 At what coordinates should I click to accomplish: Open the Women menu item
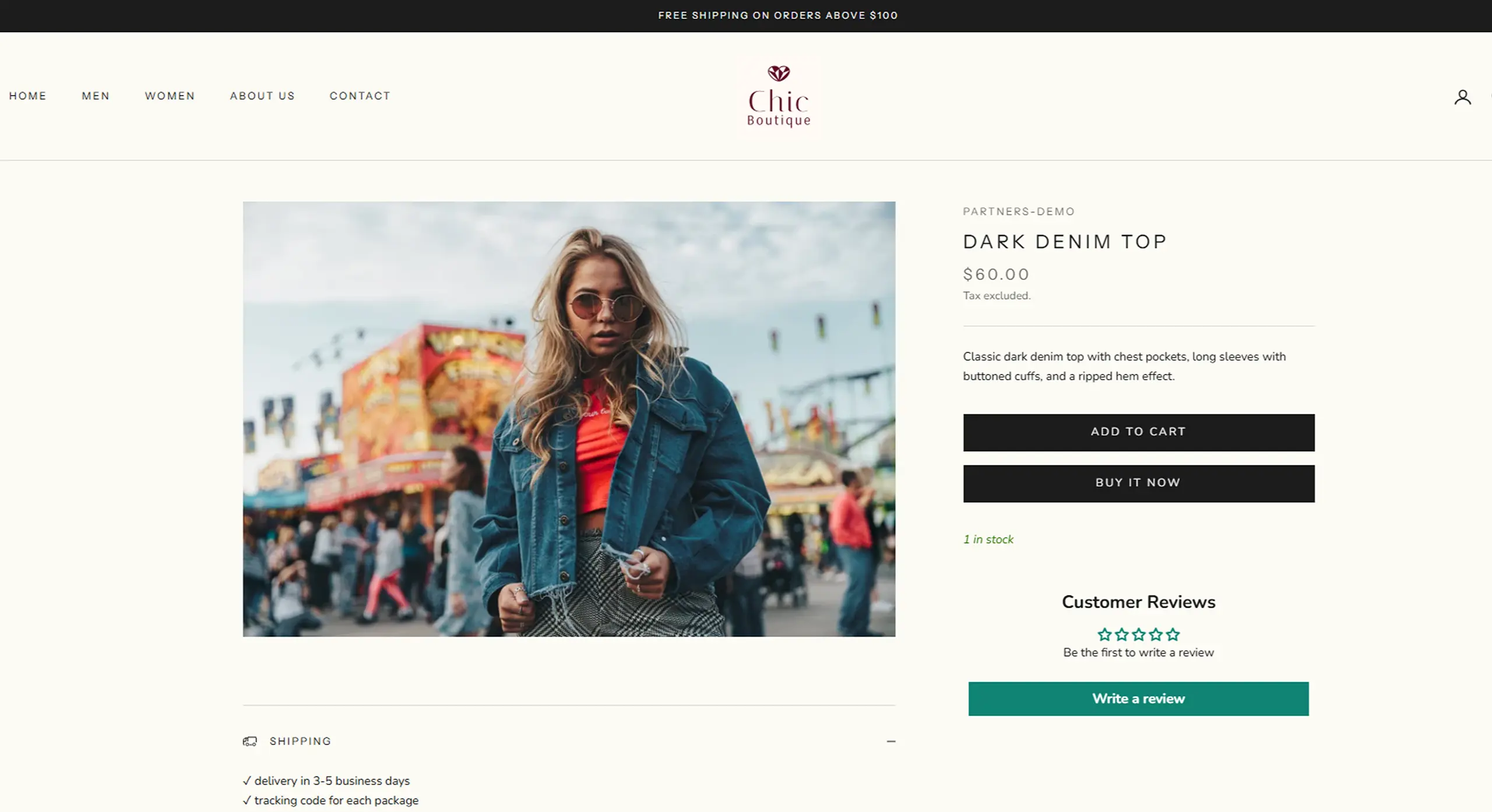coord(170,96)
